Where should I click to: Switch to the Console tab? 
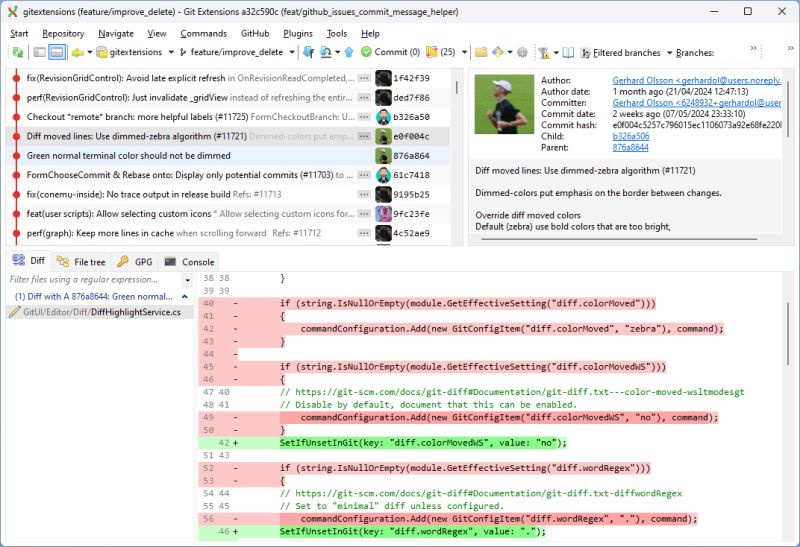click(x=190, y=262)
